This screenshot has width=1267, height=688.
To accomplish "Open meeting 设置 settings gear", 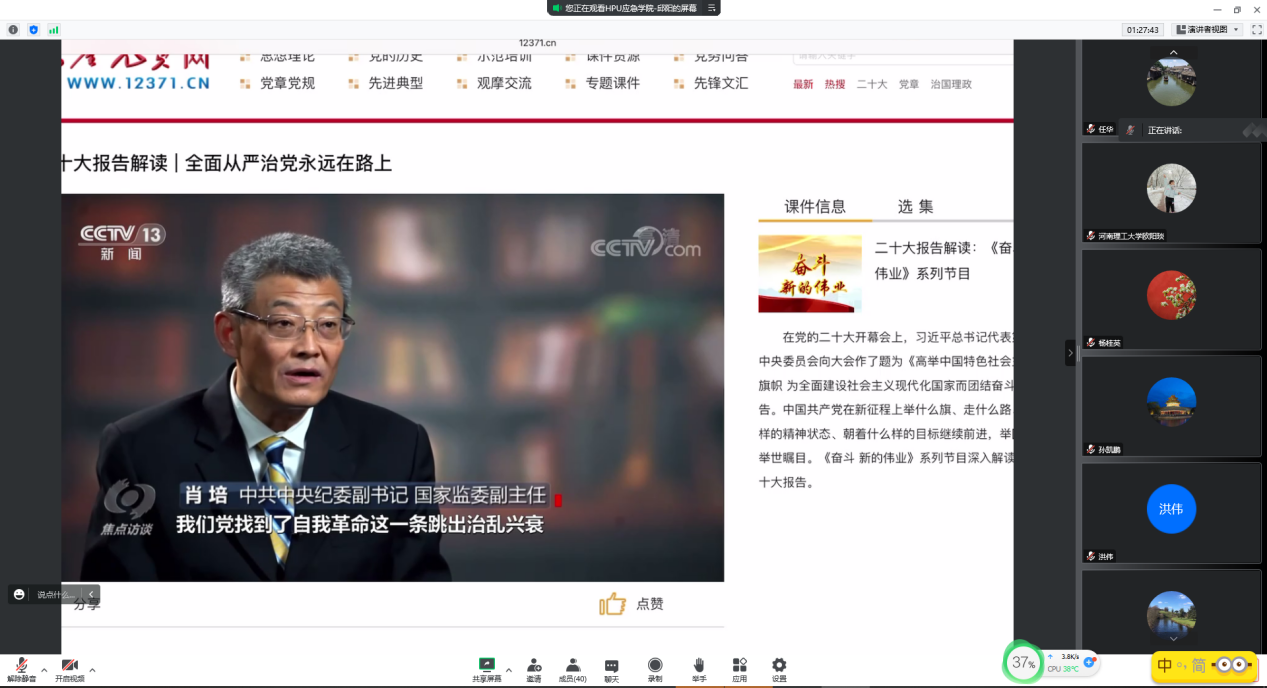I will click(x=779, y=666).
